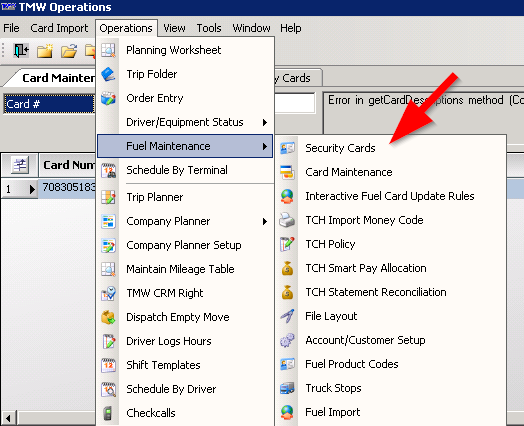The width and height of the screenshot is (524, 426).
Task: Open the View menu
Action: pyautogui.click(x=174, y=28)
